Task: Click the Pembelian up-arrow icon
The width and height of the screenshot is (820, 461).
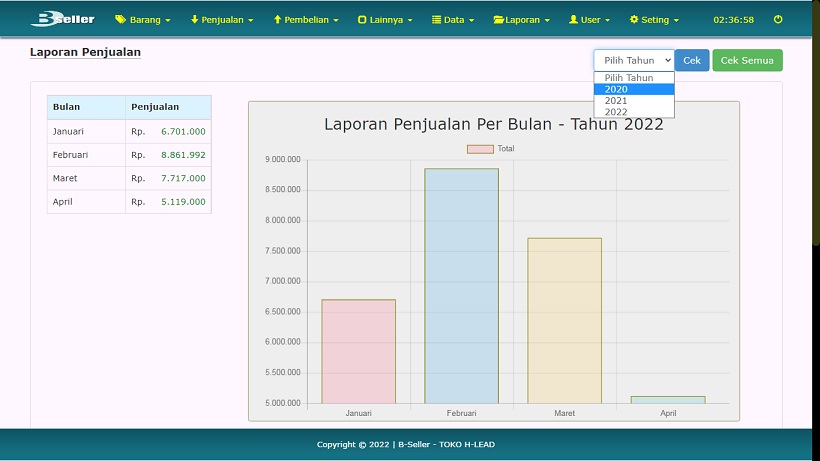Action: click(x=278, y=20)
